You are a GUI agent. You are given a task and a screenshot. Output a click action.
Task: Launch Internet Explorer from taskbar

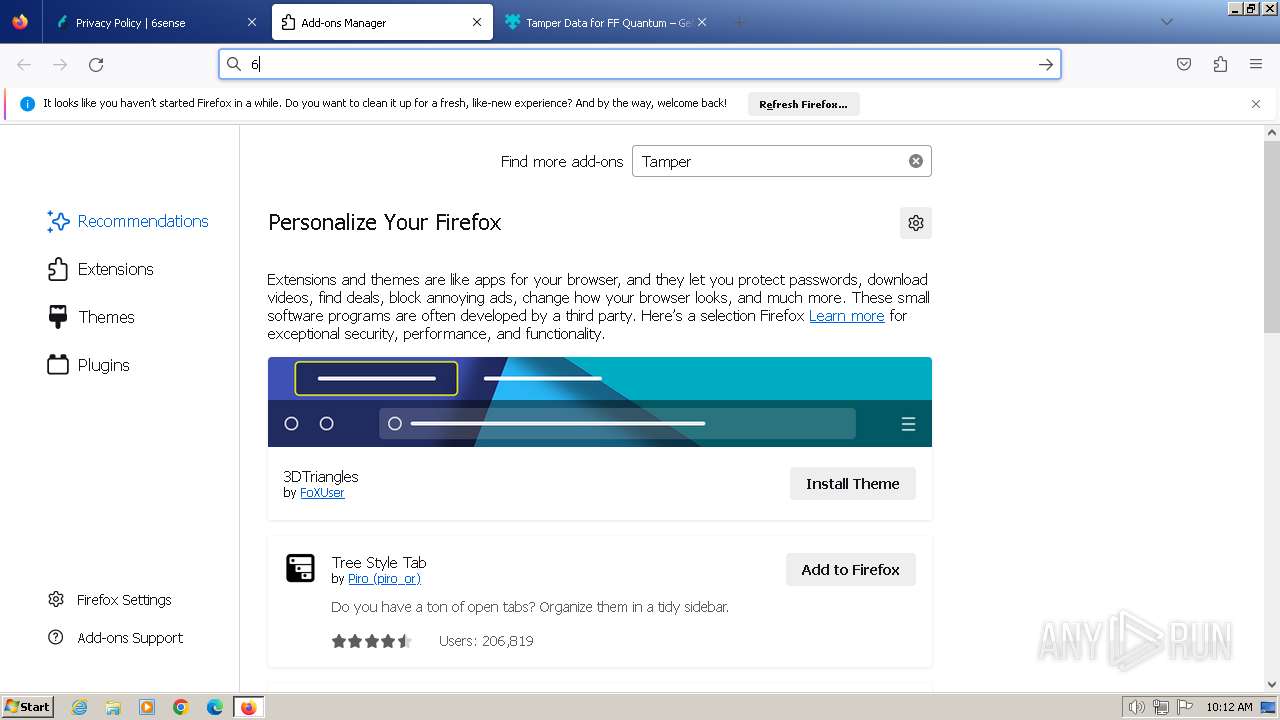click(x=80, y=707)
